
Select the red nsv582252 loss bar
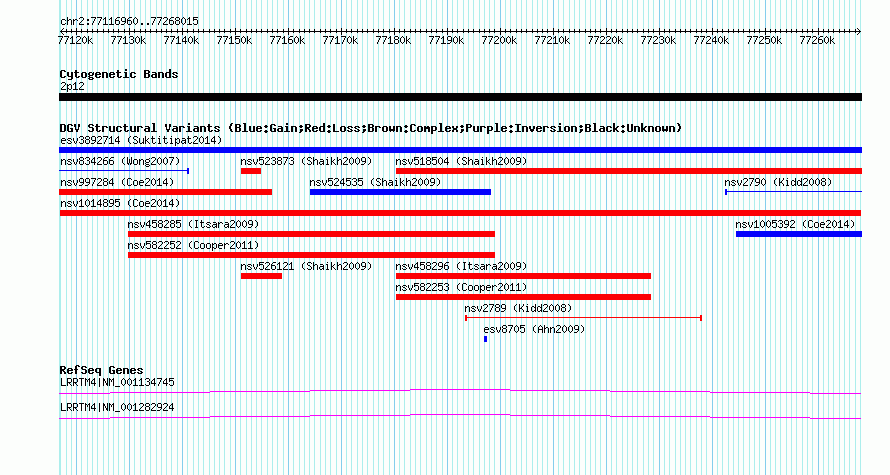point(311,255)
